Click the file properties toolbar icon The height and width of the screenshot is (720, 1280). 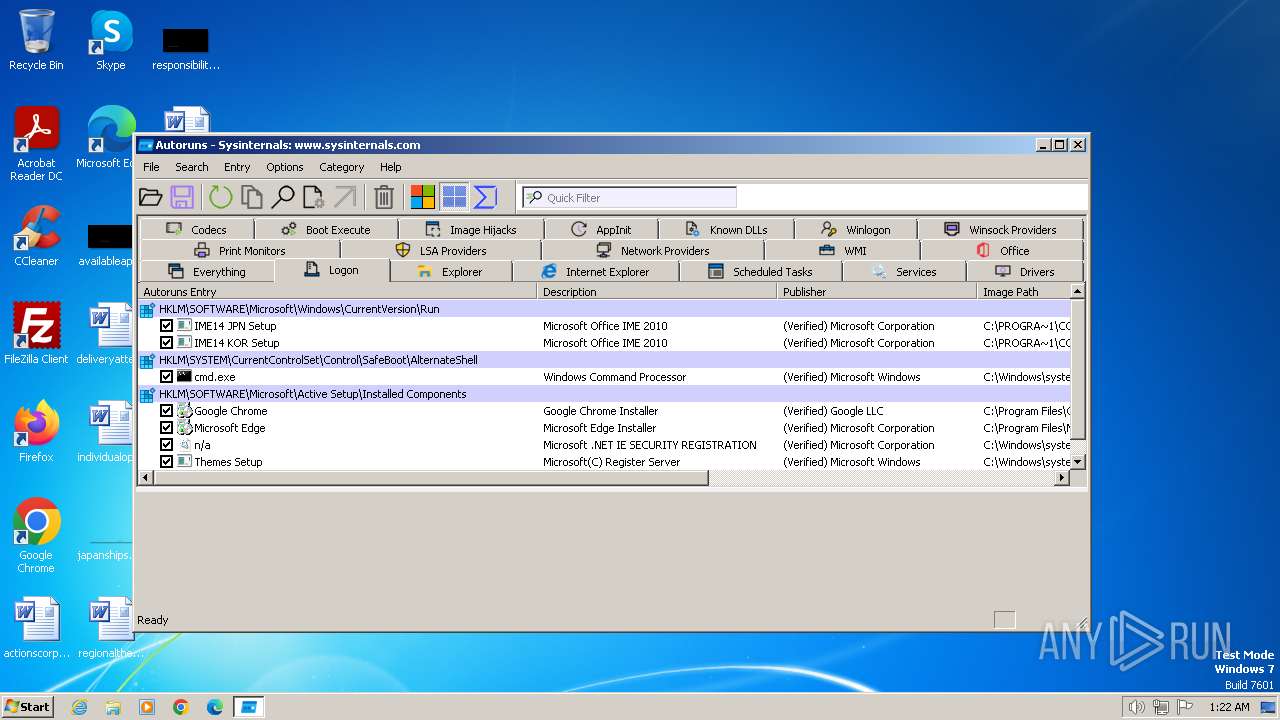(313, 197)
